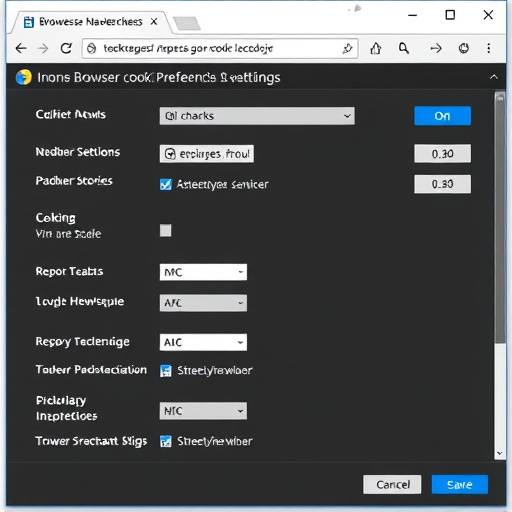The height and width of the screenshot is (512, 512).
Task: Click the 0.30 value for Nedber Settlons
Action: (x=442, y=154)
